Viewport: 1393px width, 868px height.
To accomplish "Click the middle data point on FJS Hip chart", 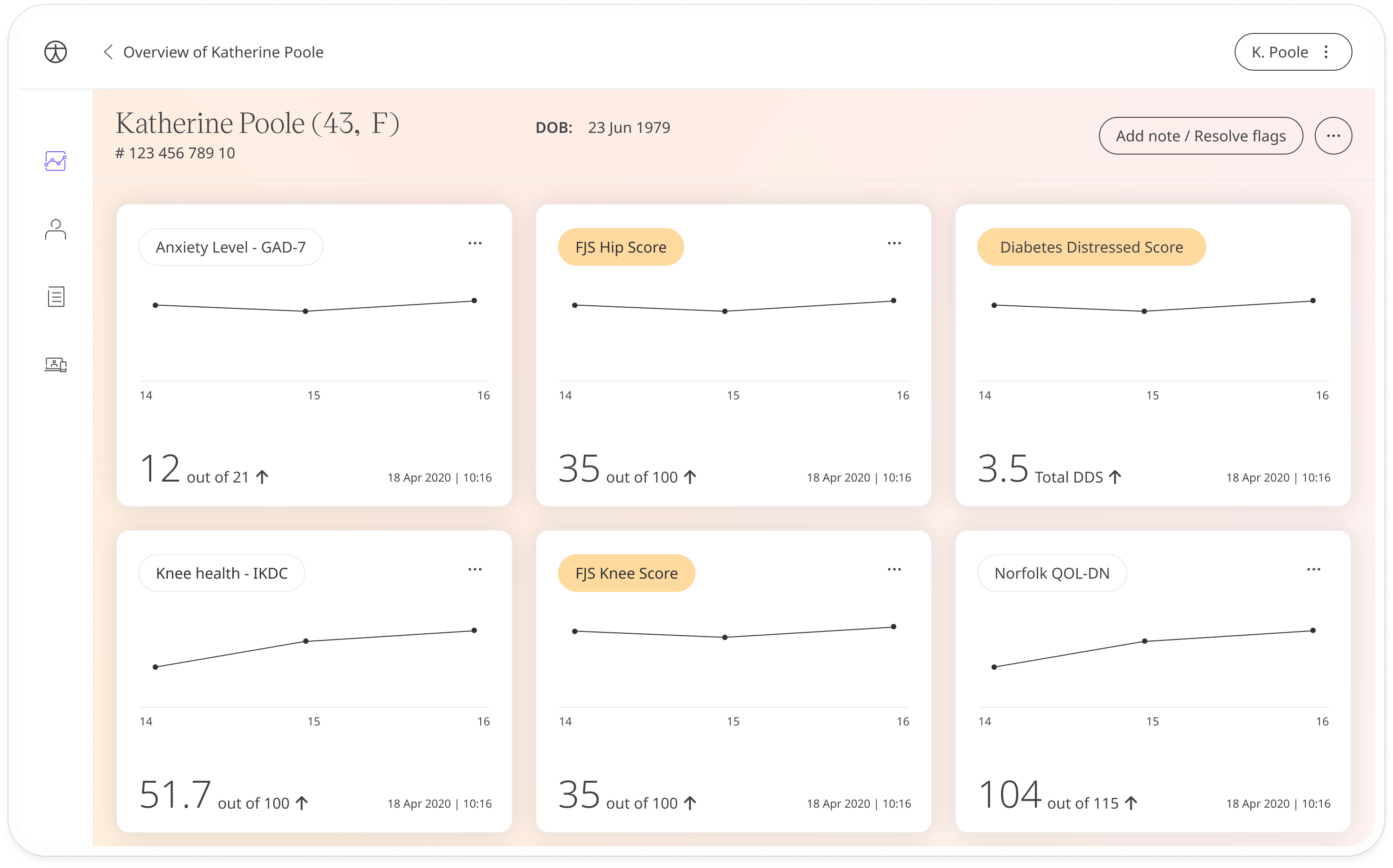I will [725, 311].
